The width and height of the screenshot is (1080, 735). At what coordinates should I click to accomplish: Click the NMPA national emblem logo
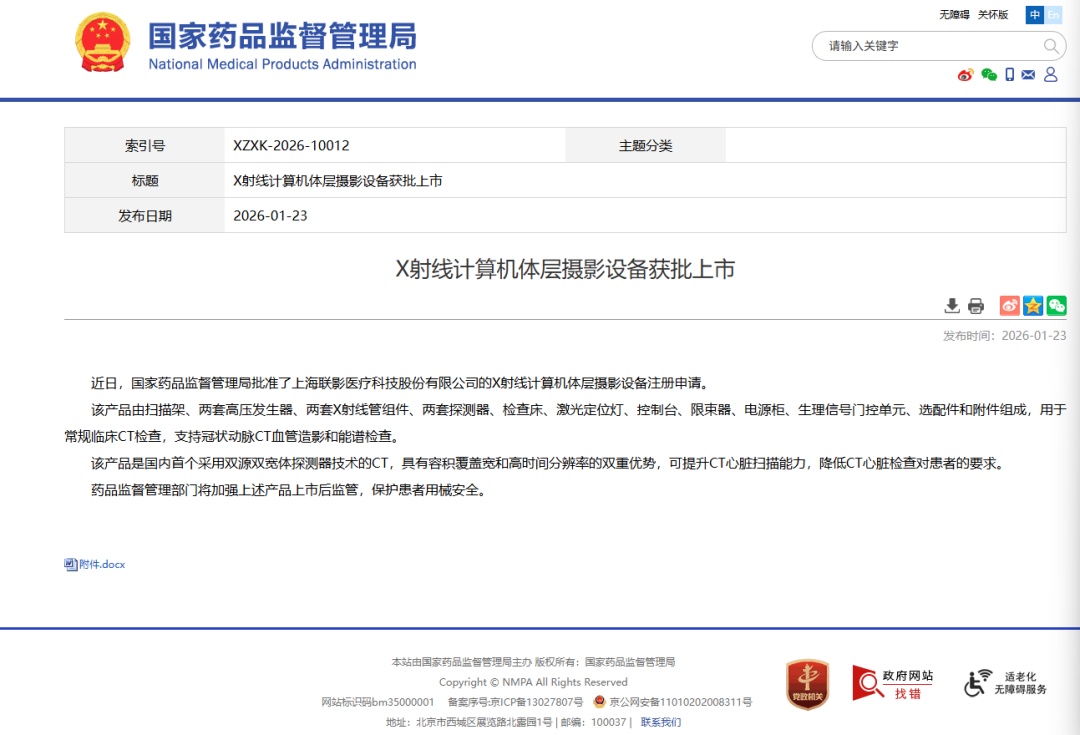pyautogui.click(x=102, y=42)
